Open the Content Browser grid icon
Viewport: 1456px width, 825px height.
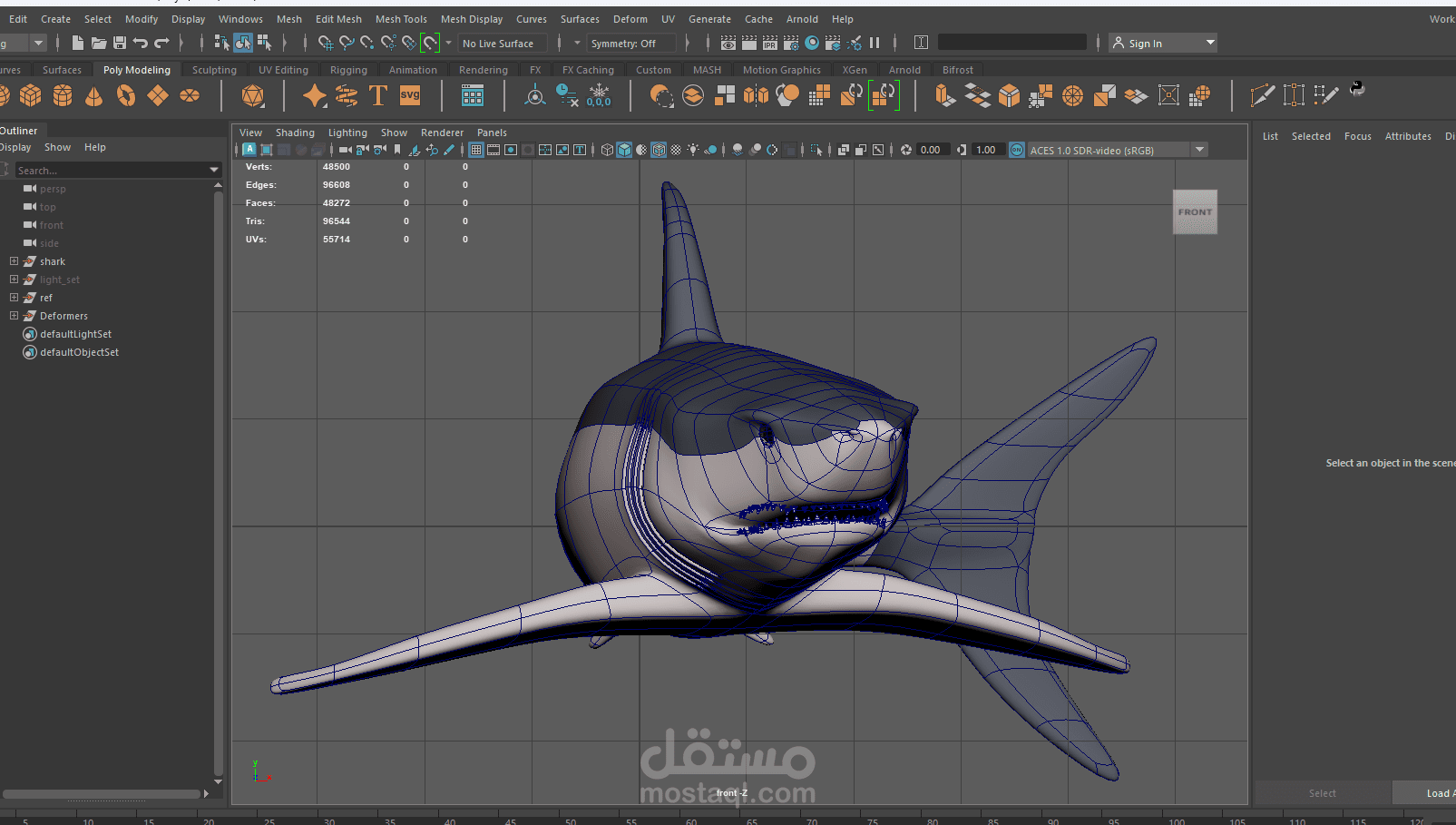click(473, 95)
